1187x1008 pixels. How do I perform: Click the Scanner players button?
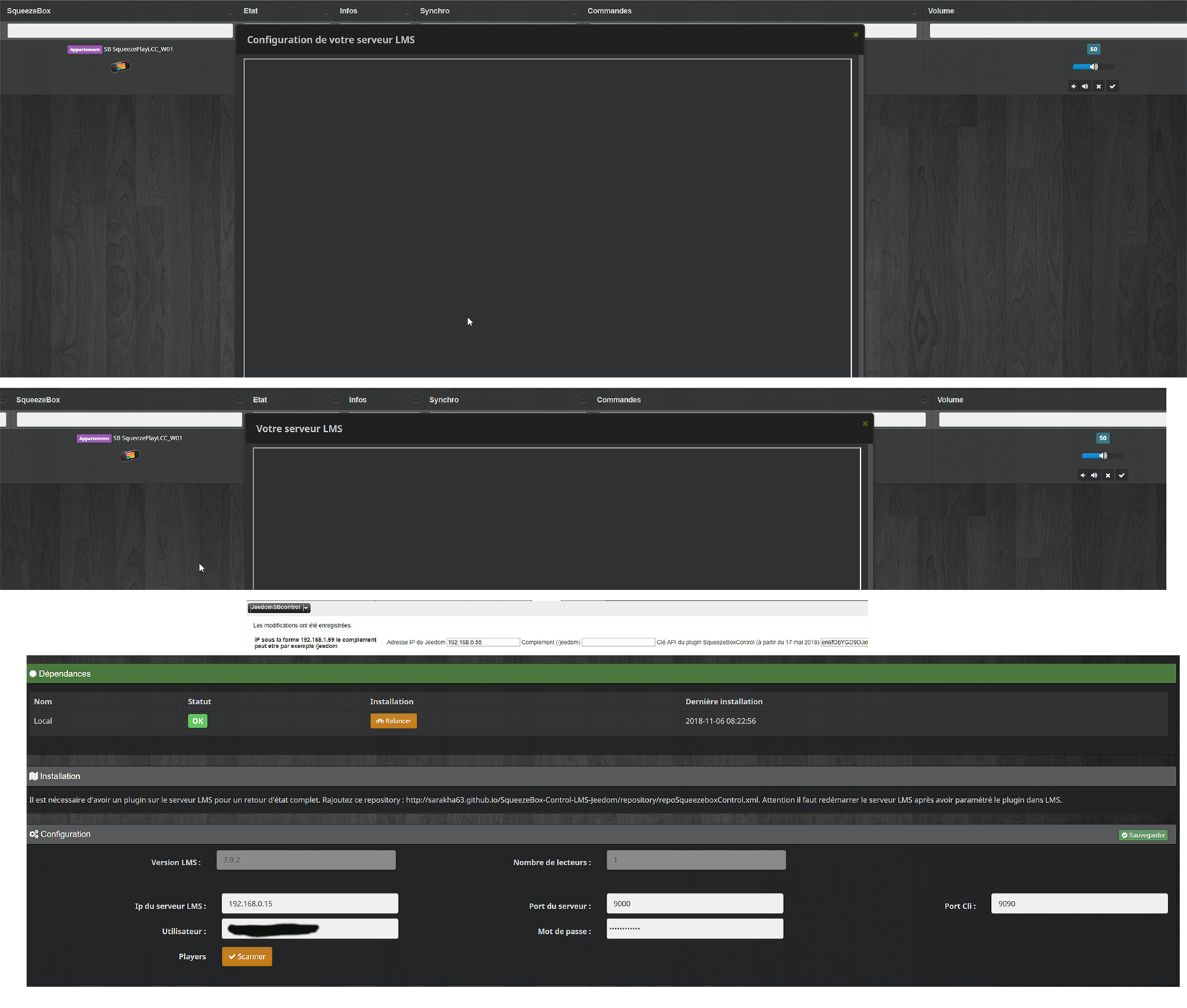(x=247, y=957)
